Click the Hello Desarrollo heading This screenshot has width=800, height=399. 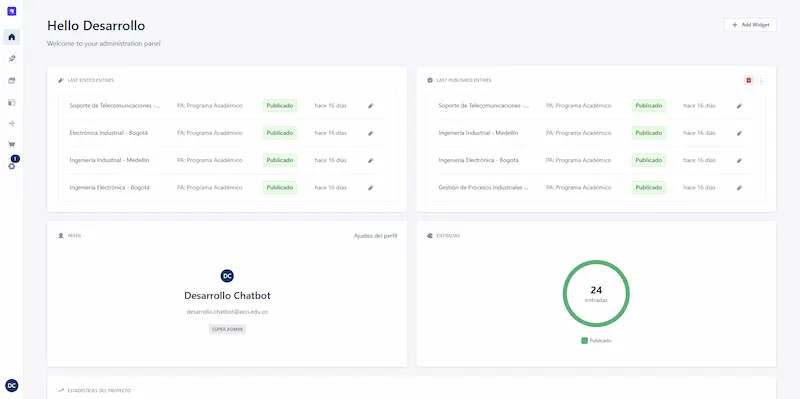[96, 26]
